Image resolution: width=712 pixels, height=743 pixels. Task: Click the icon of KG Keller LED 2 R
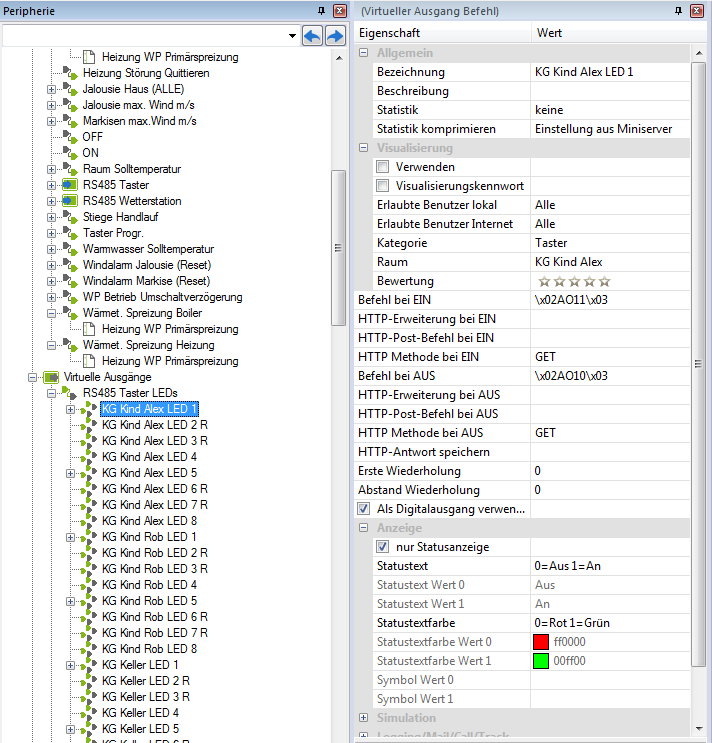(89, 681)
